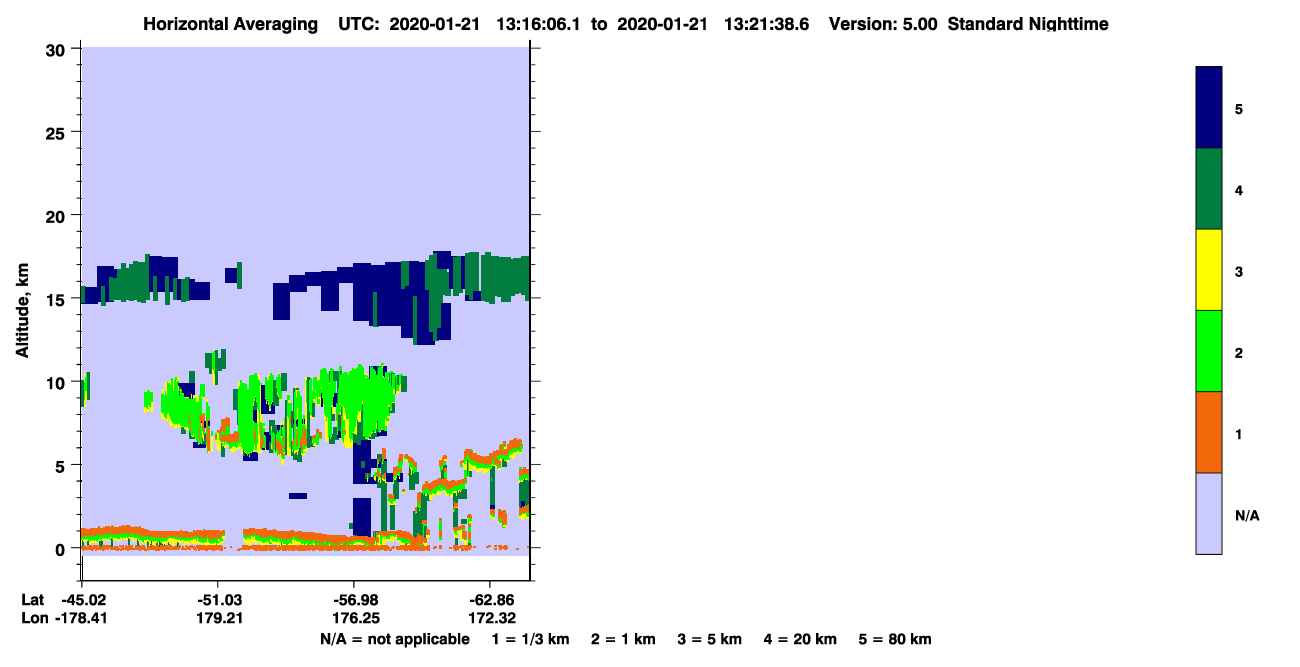1300x667 pixels.
Task: Click the latitude value -62.86
Action: [x=489, y=599]
